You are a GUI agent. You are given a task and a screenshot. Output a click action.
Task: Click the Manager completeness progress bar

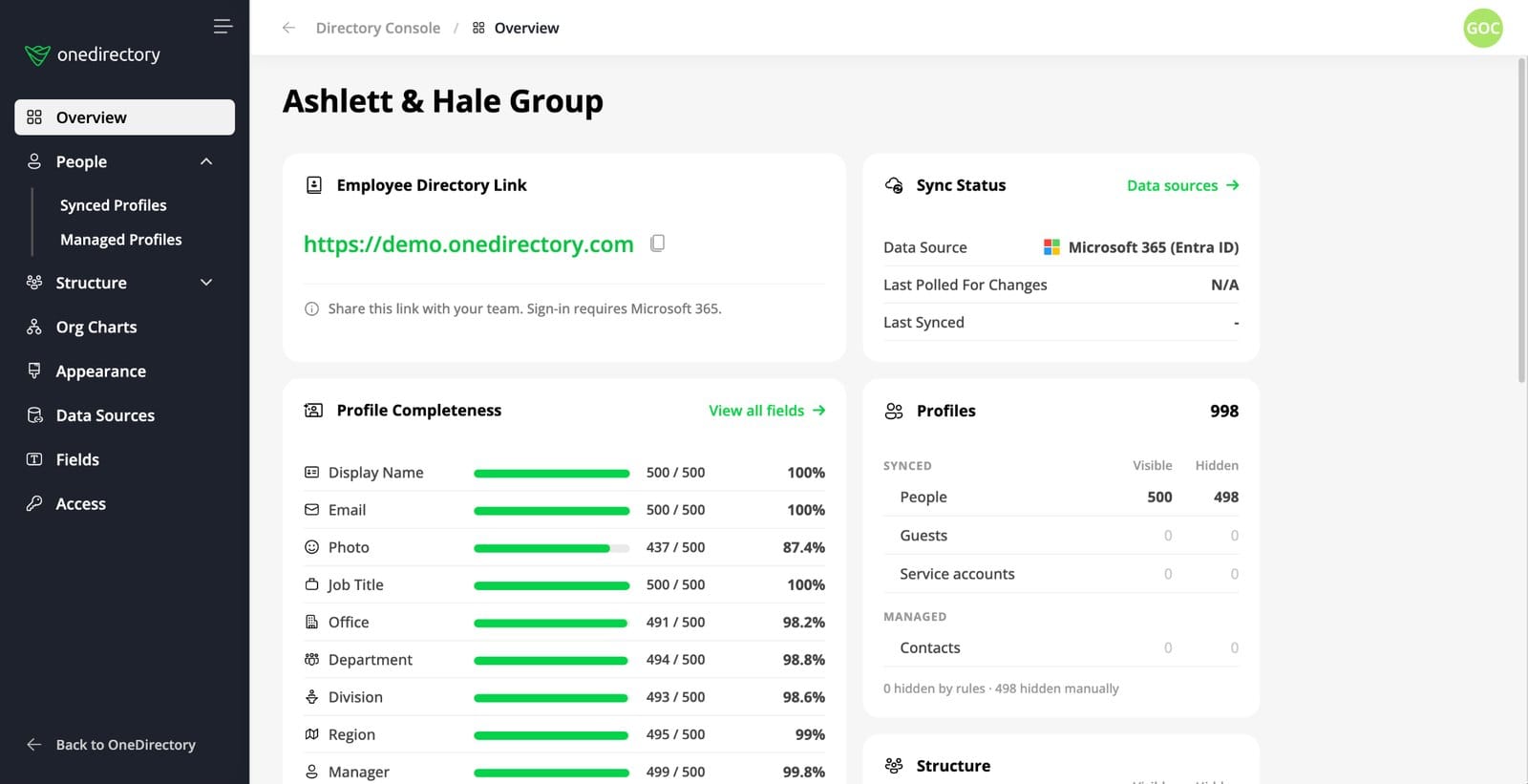tap(551, 773)
